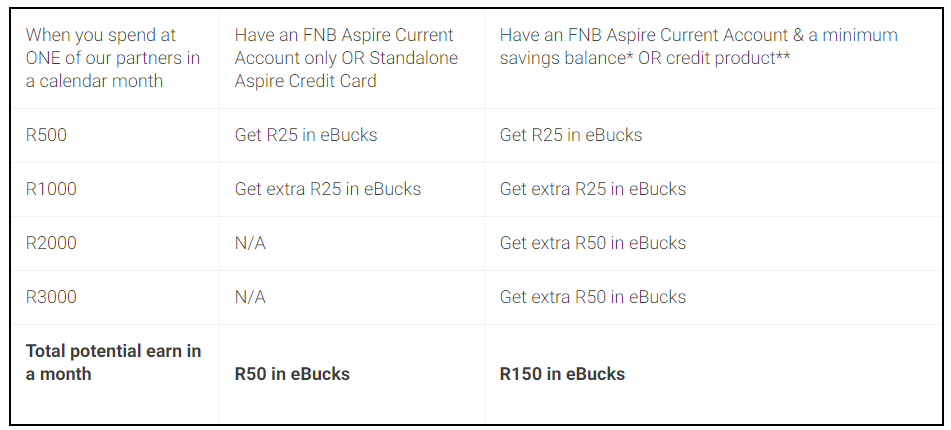Select the R2000 spend amount cell
This screenshot has height=430, width=951.
pyautogui.click(x=51, y=243)
